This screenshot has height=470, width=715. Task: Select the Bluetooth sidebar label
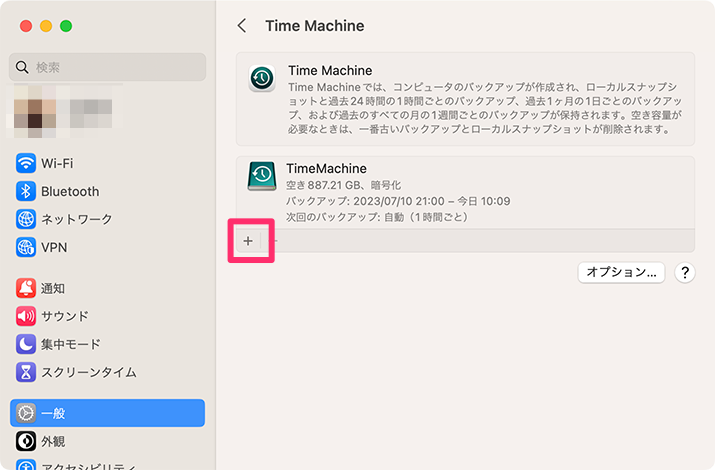(70, 191)
